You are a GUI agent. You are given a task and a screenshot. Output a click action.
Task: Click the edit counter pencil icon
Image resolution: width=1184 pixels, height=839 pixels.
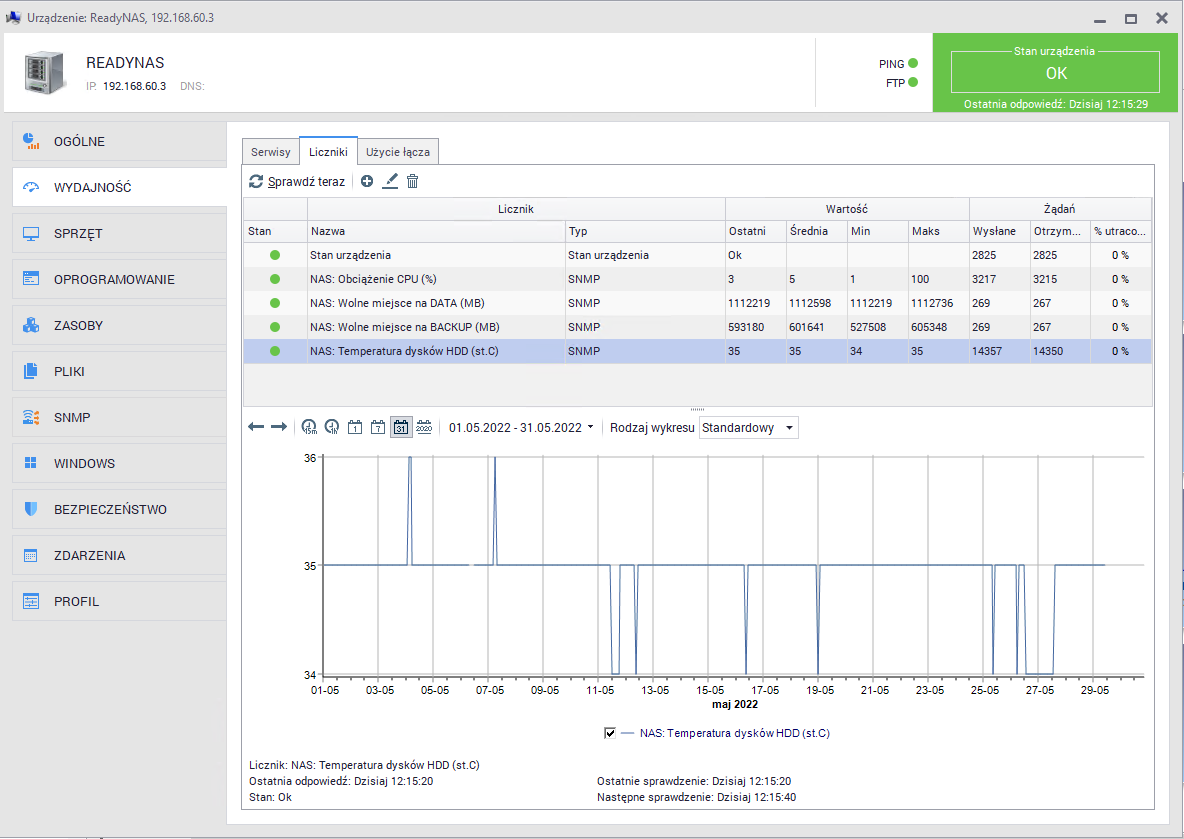390,181
